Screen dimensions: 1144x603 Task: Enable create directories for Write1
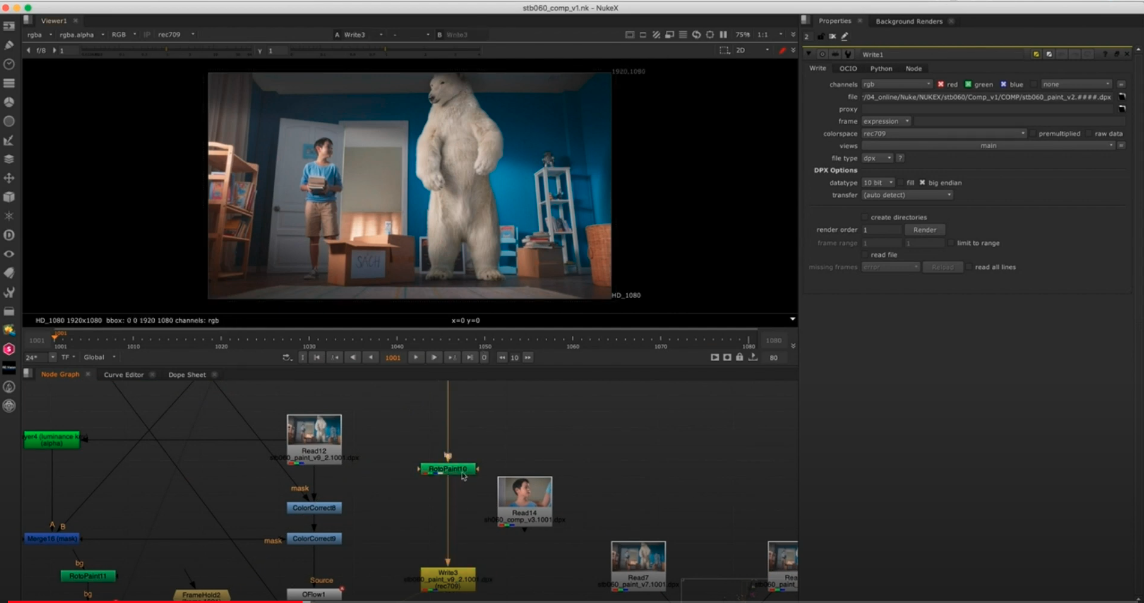coord(865,217)
